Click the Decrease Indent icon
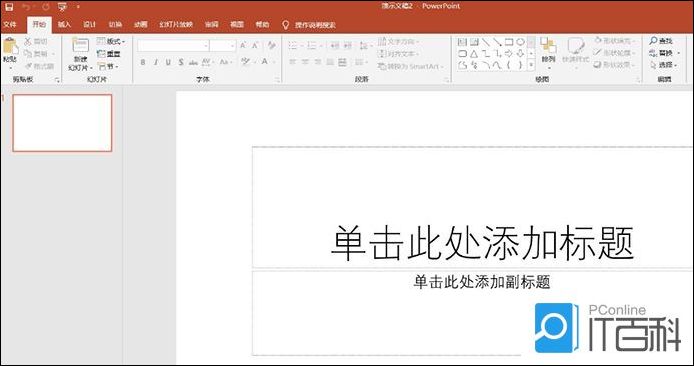The image size is (694, 366). tap(335, 46)
